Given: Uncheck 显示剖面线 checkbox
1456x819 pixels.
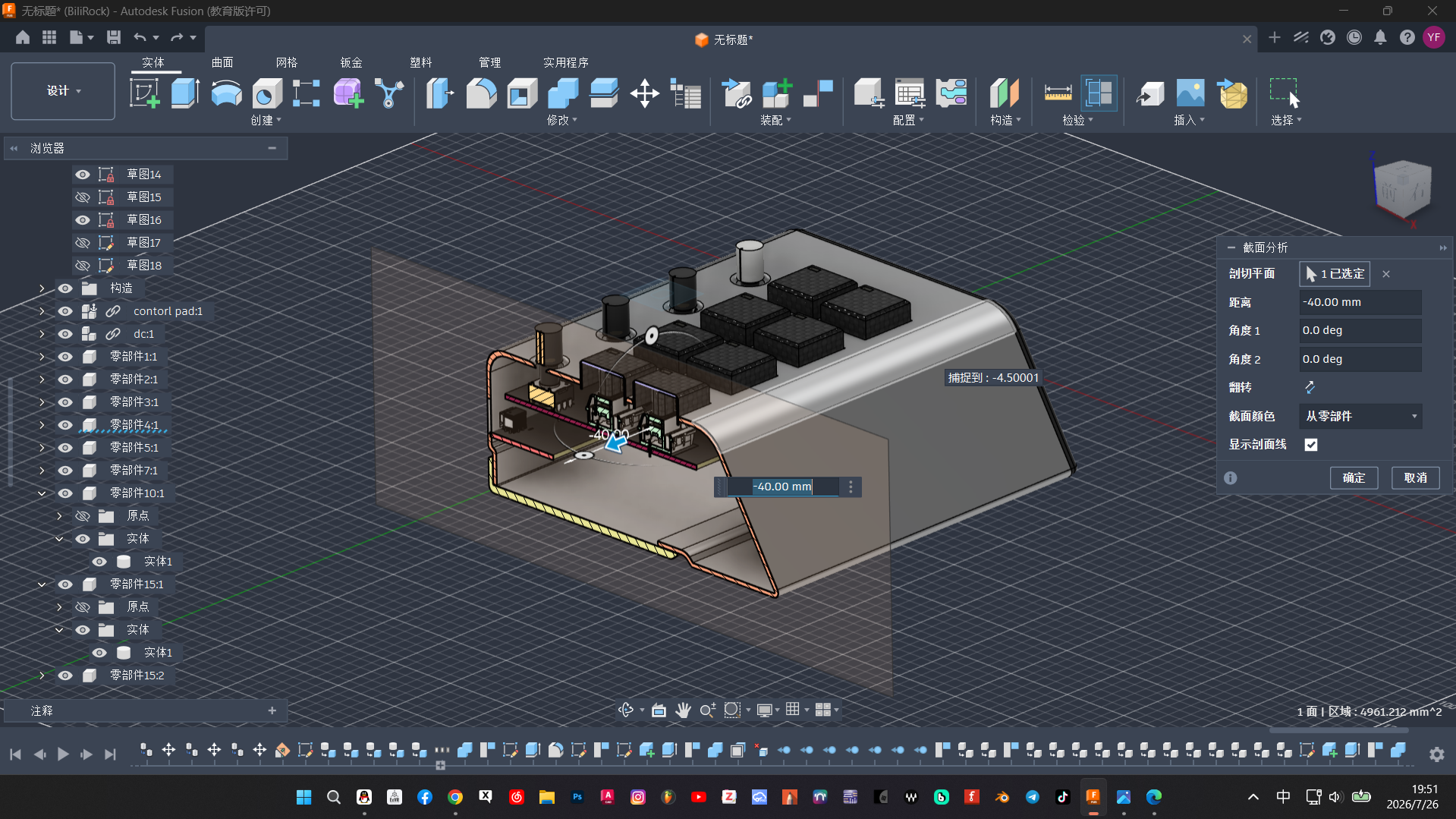Looking at the screenshot, I should click(1311, 445).
